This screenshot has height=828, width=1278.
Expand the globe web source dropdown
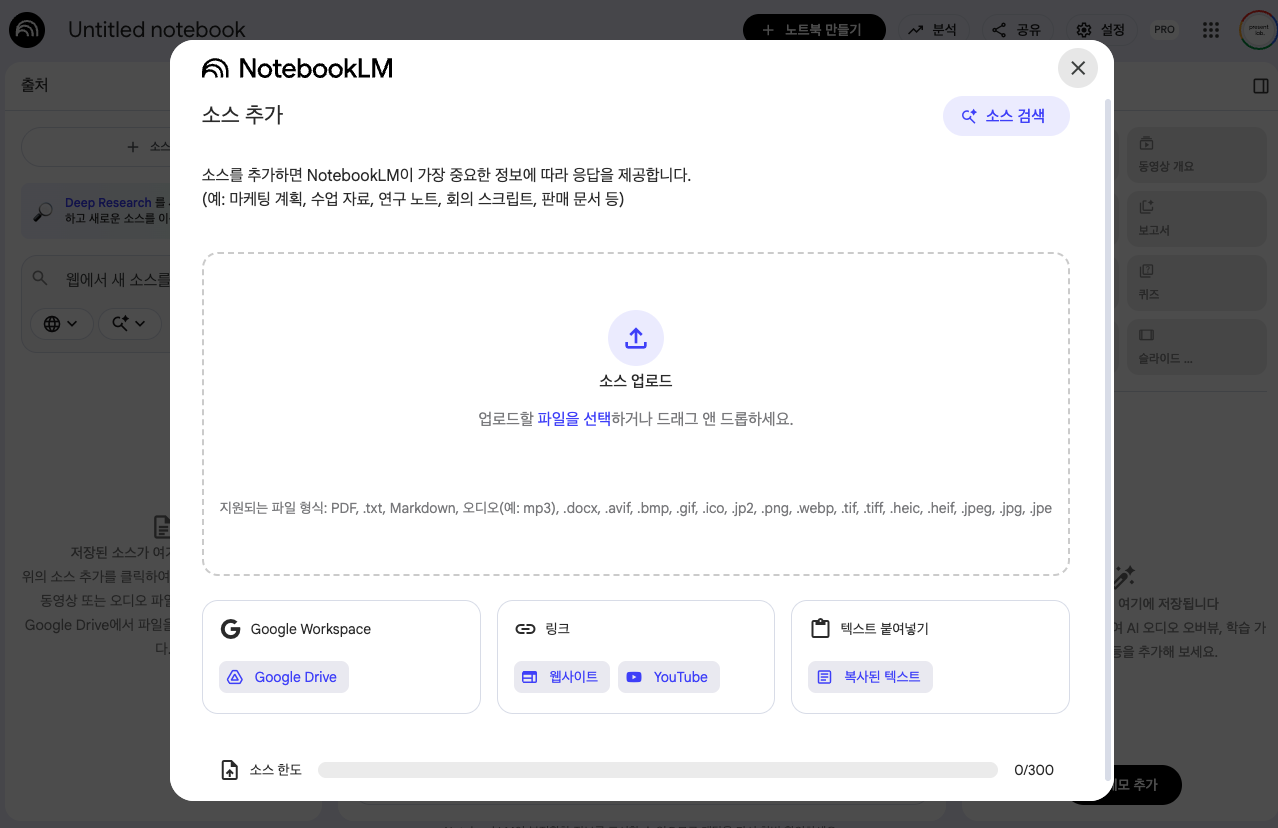(61, 323)
